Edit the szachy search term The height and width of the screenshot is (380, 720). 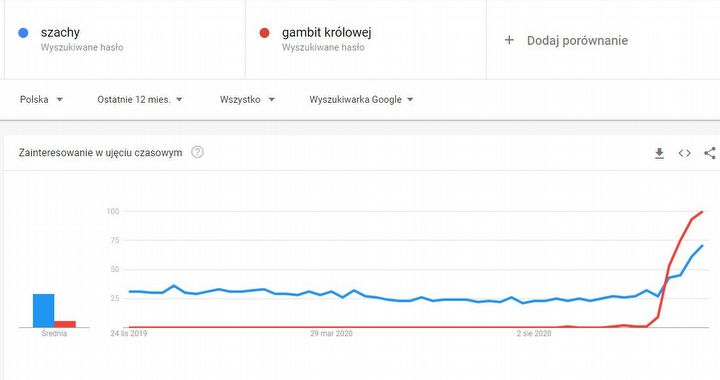pos(60,32)
